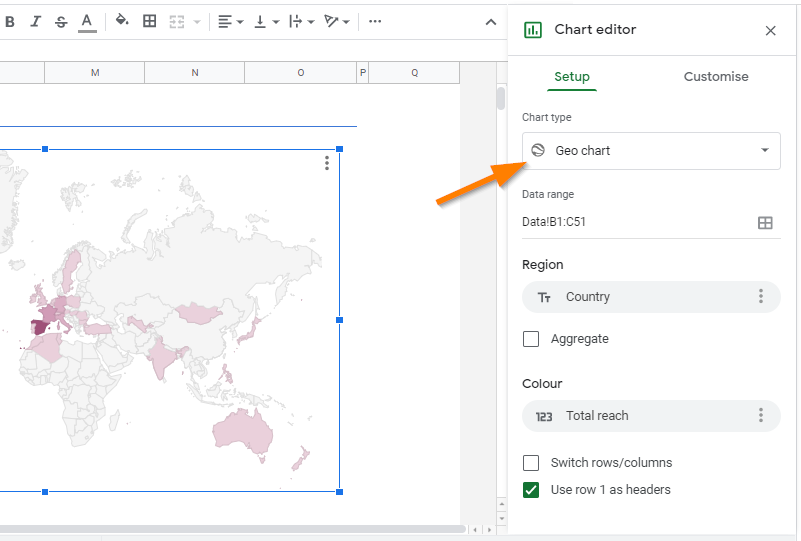
Task: Expand the horizontal align dropdown
Action: [x=231, y=21]
